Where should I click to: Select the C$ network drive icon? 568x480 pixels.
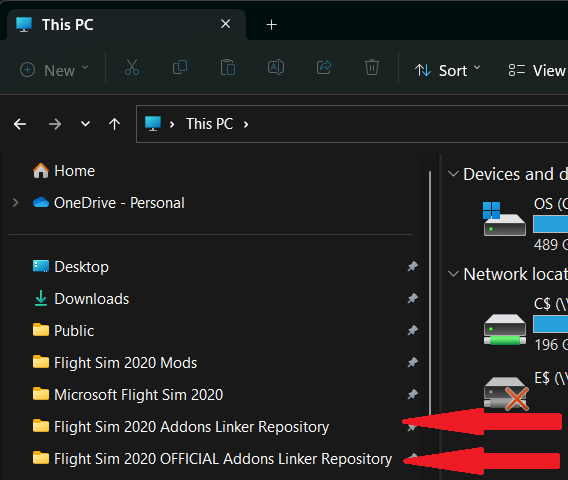click(x=505, y=330)
